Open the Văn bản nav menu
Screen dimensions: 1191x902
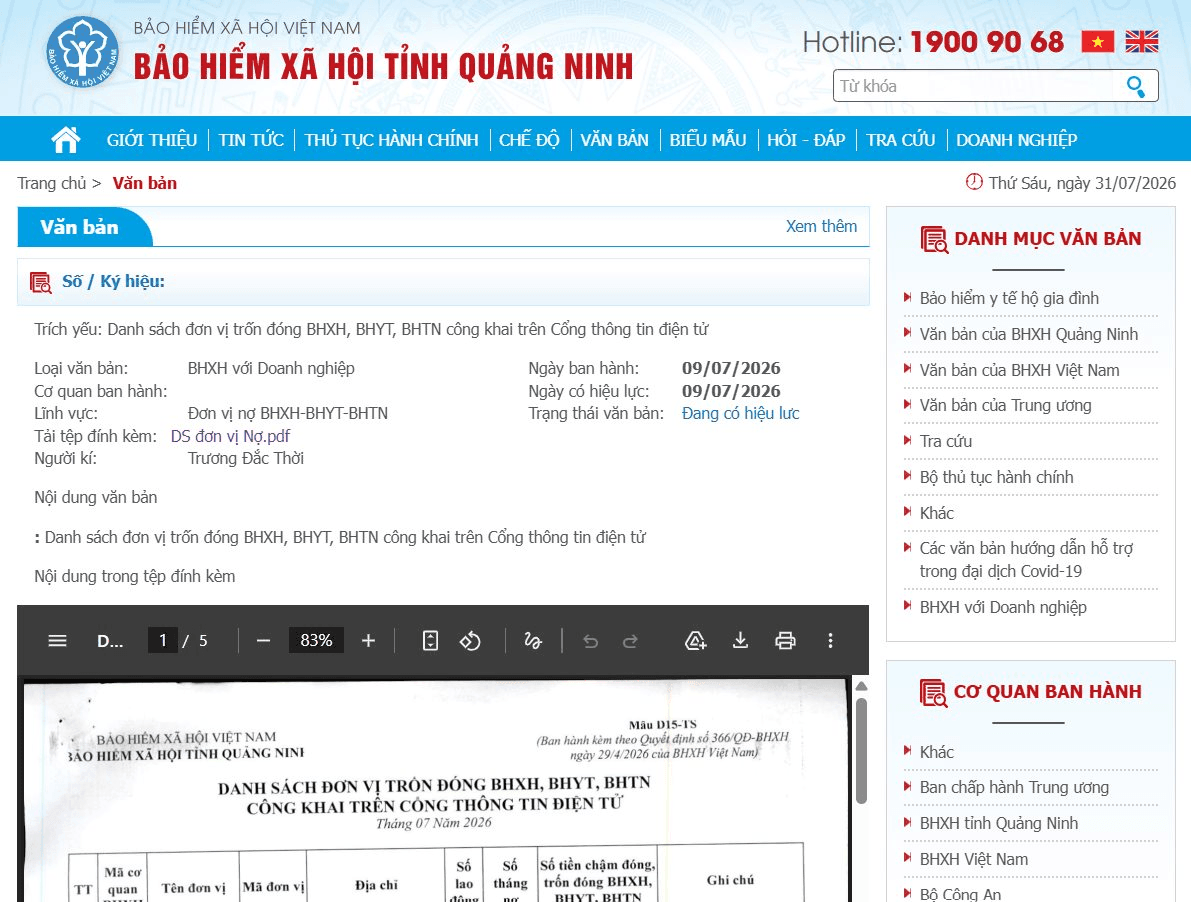click(x=614, y=140)
